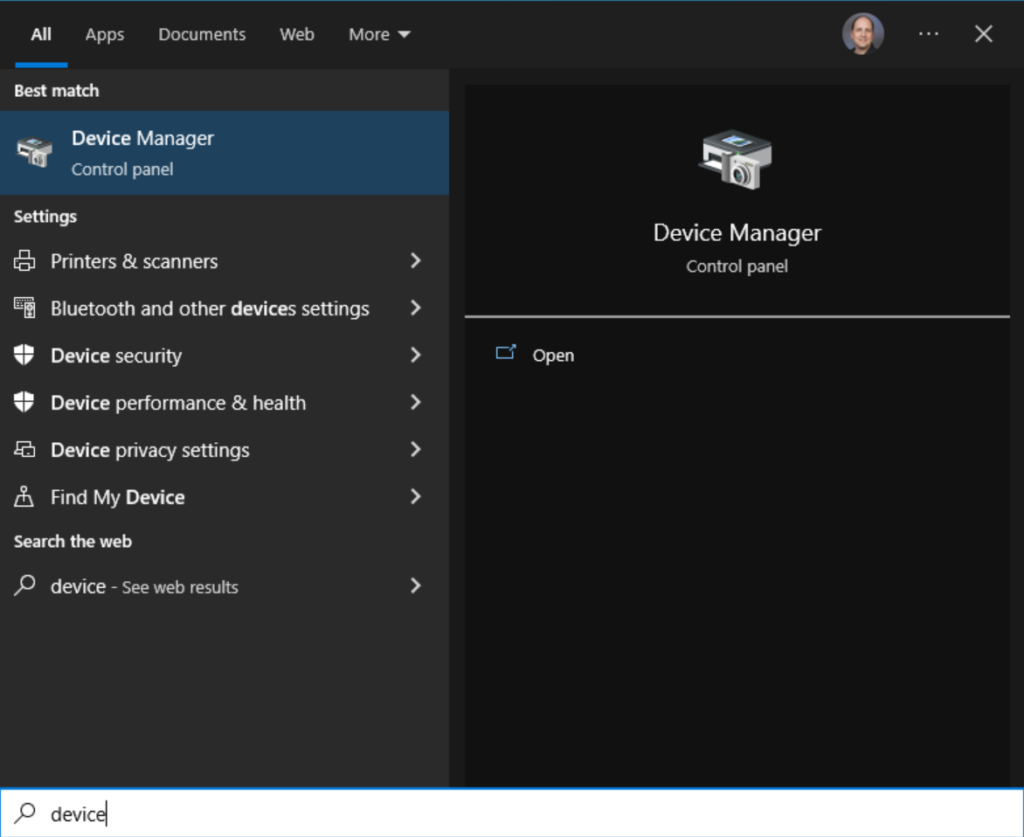Viewport: 1024px width, 837px height.
Task: Switch to the Web tab
Action: point(297,34)
